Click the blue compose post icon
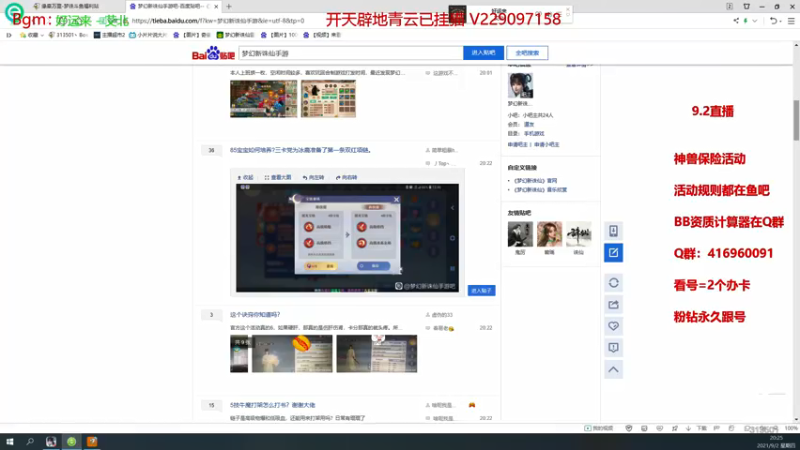This screenshot has width=800, height=450. (x=613, y=253)
